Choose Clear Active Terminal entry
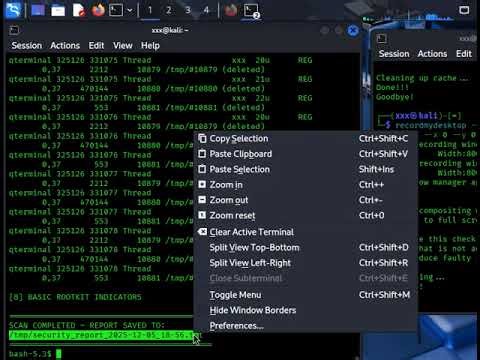The height and width of the screenshot is (360, 480). (305, 232)
